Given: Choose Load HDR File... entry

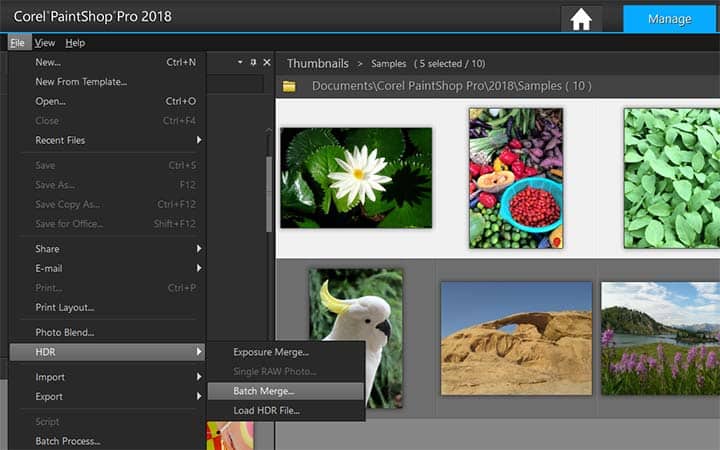Looking at the screenshot, I should (286, 411).
